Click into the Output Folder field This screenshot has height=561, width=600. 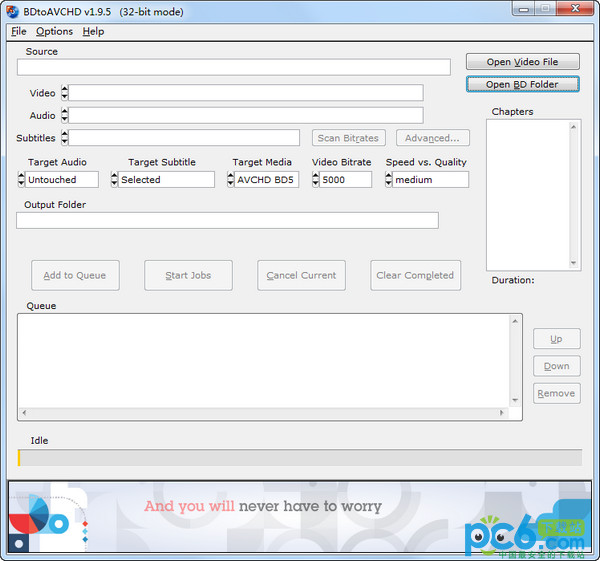pos(227,220)
